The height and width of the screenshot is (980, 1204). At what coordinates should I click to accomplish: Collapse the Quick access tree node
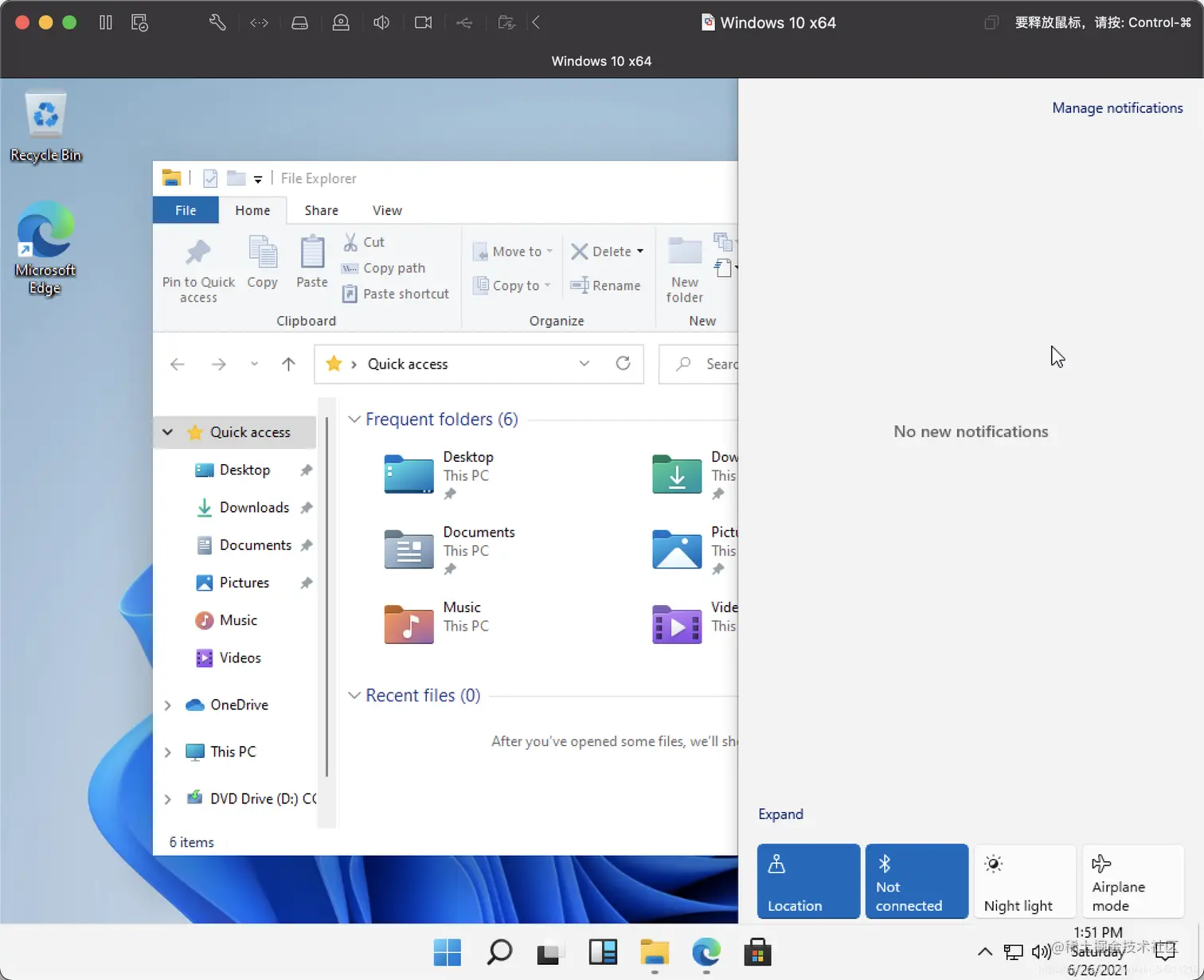pyautogui.click(x=167, y=432)
